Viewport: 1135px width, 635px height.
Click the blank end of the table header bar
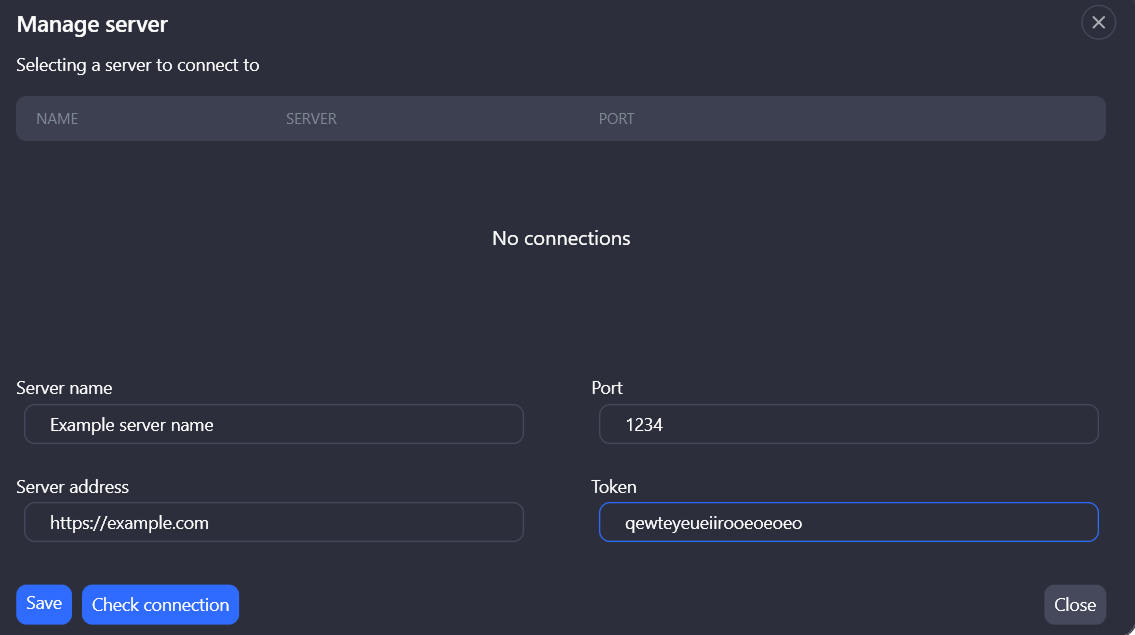point(900,119)
